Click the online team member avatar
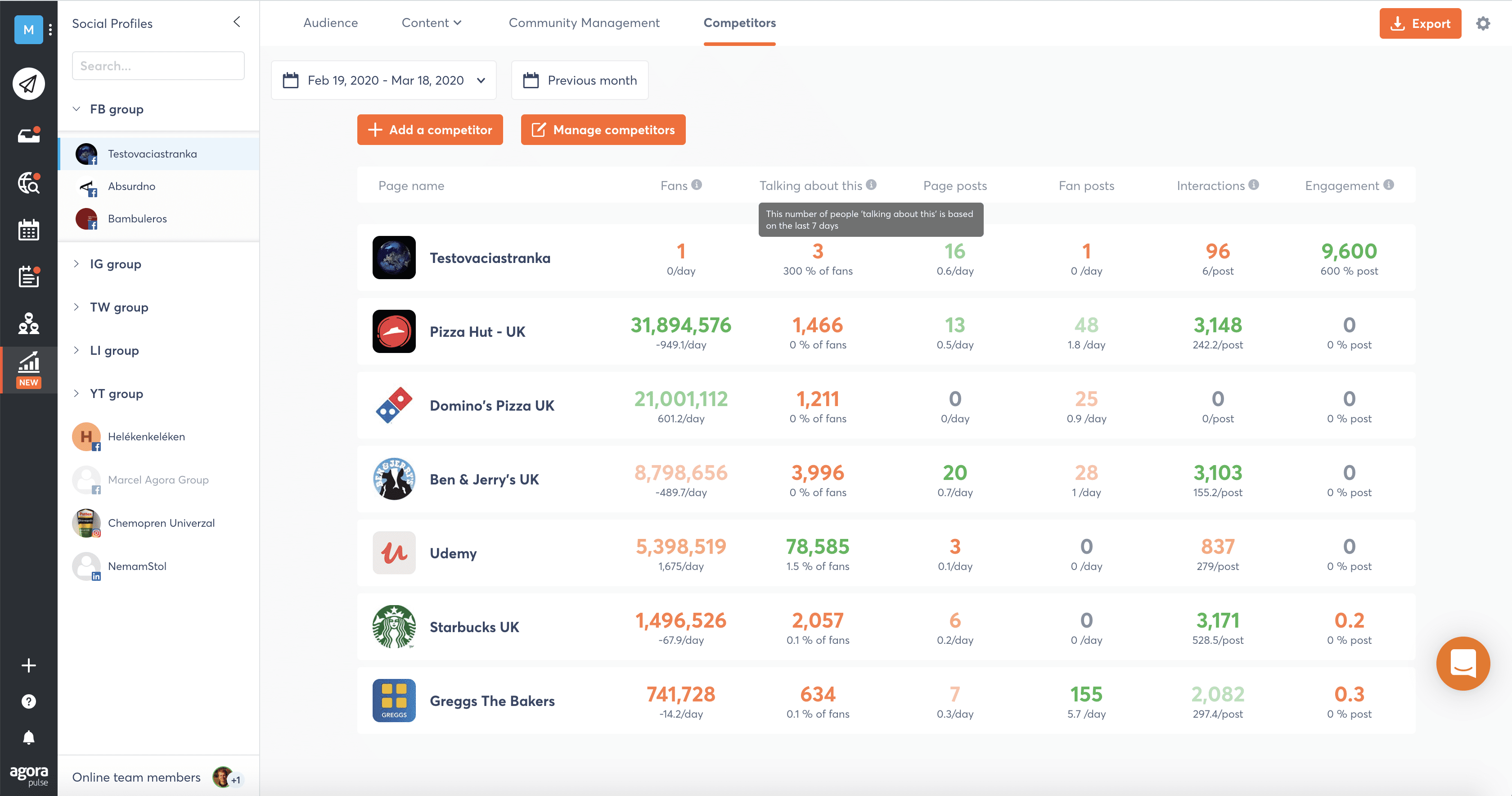This screenshot has width=1512, height=796. tap(222, 777)
